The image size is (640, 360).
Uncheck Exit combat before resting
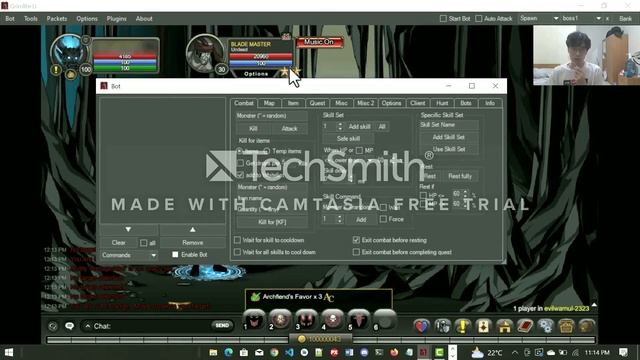pos(356,240)
